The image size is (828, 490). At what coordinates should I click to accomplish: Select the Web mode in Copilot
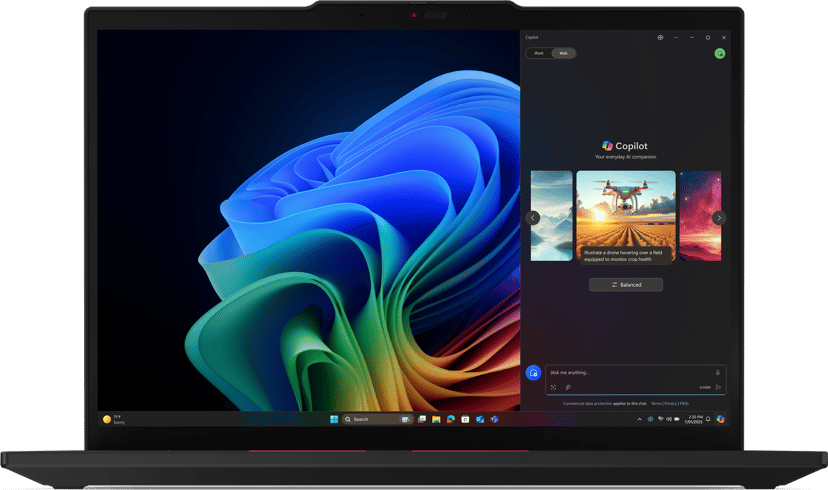click(563, 53)
